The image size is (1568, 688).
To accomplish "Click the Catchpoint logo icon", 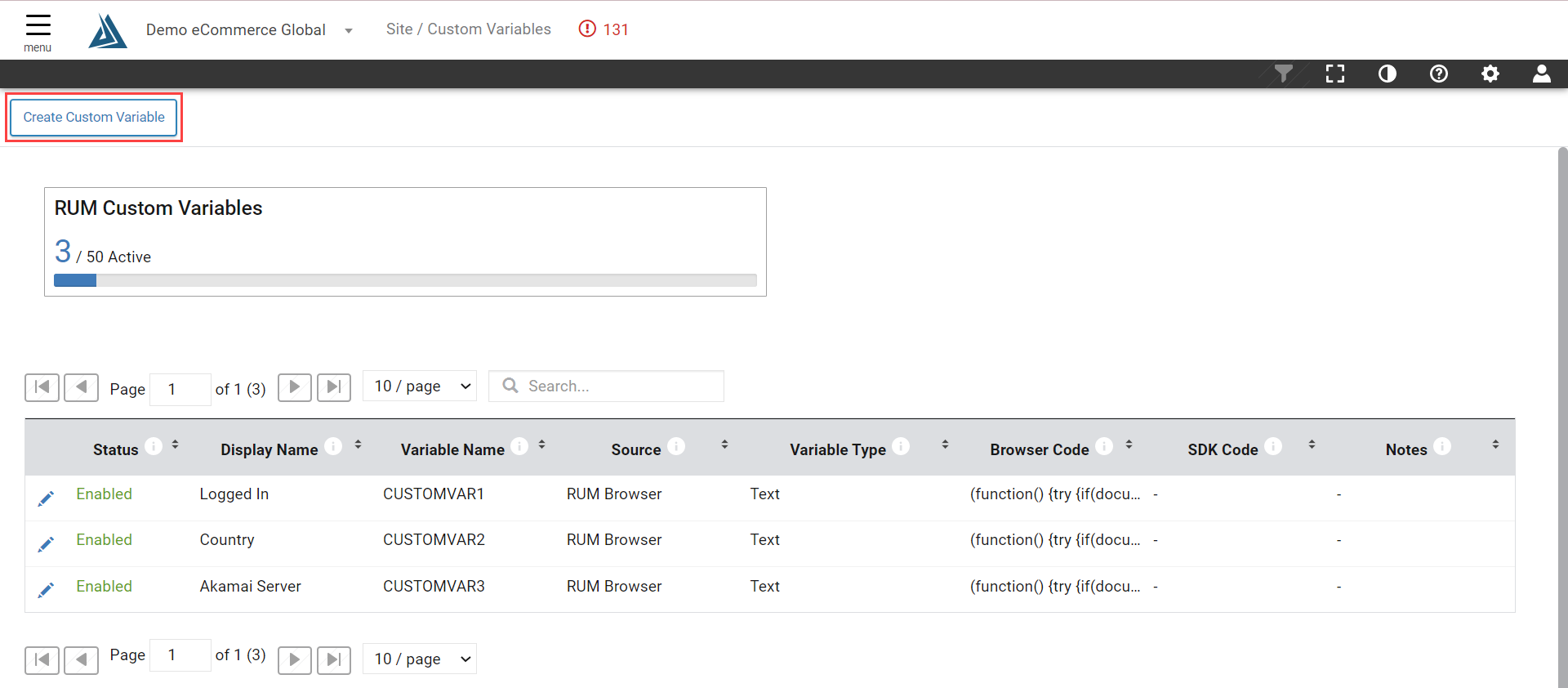I will 108,31.
